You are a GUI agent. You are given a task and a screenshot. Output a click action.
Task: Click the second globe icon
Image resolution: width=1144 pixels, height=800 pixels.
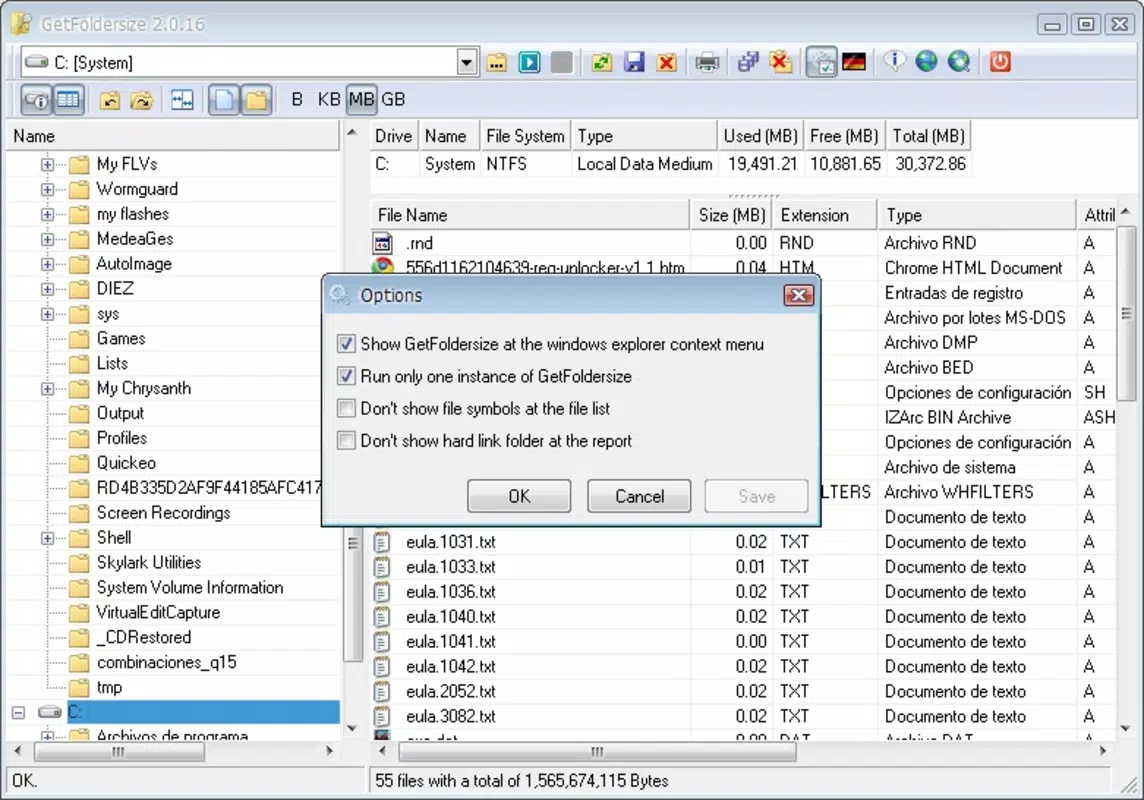click(x=959, y=63)
